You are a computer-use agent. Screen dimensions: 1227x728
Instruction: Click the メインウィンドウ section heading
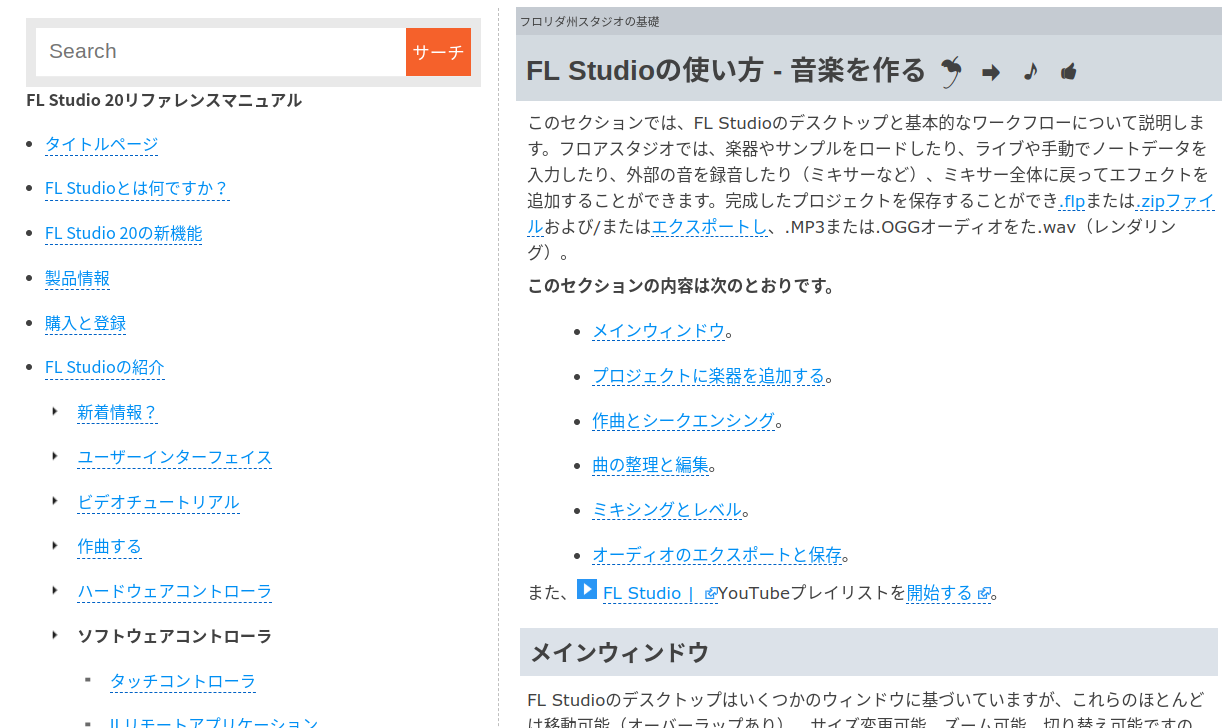[619, 653]
